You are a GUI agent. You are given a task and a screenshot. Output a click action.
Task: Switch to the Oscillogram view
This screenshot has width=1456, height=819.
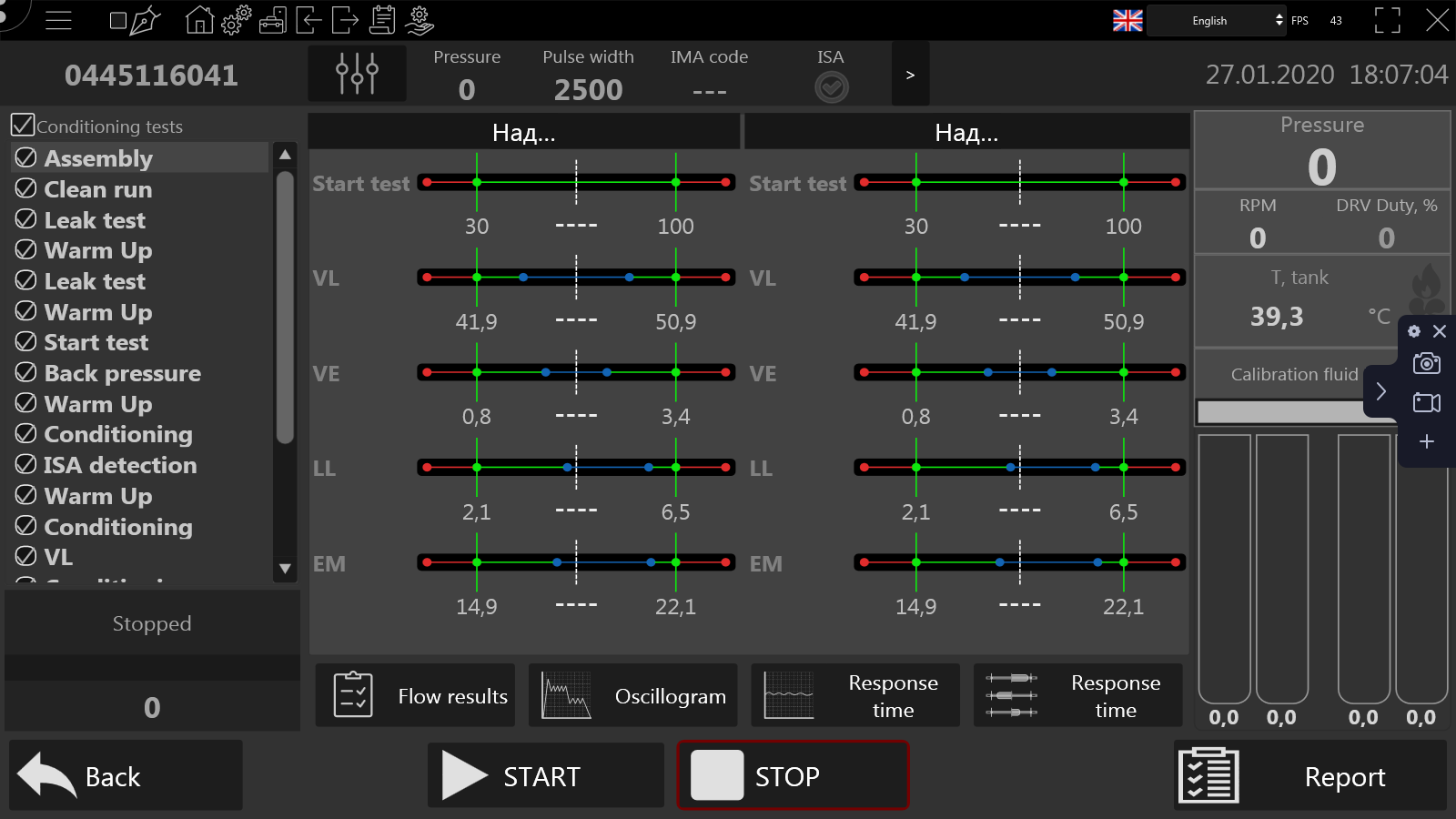click(633, 696)
